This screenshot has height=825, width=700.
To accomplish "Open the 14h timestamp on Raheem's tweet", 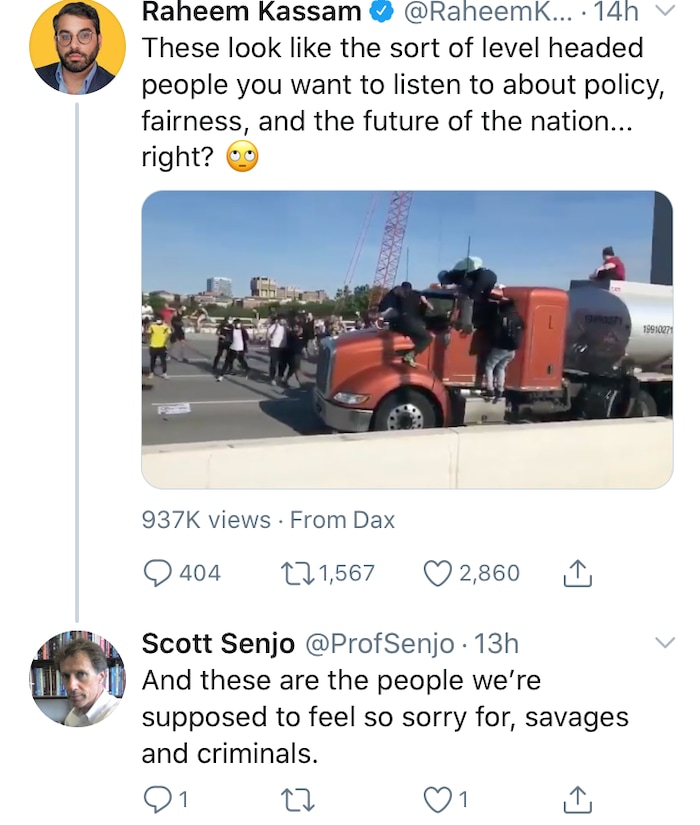I will coord(614,12).
